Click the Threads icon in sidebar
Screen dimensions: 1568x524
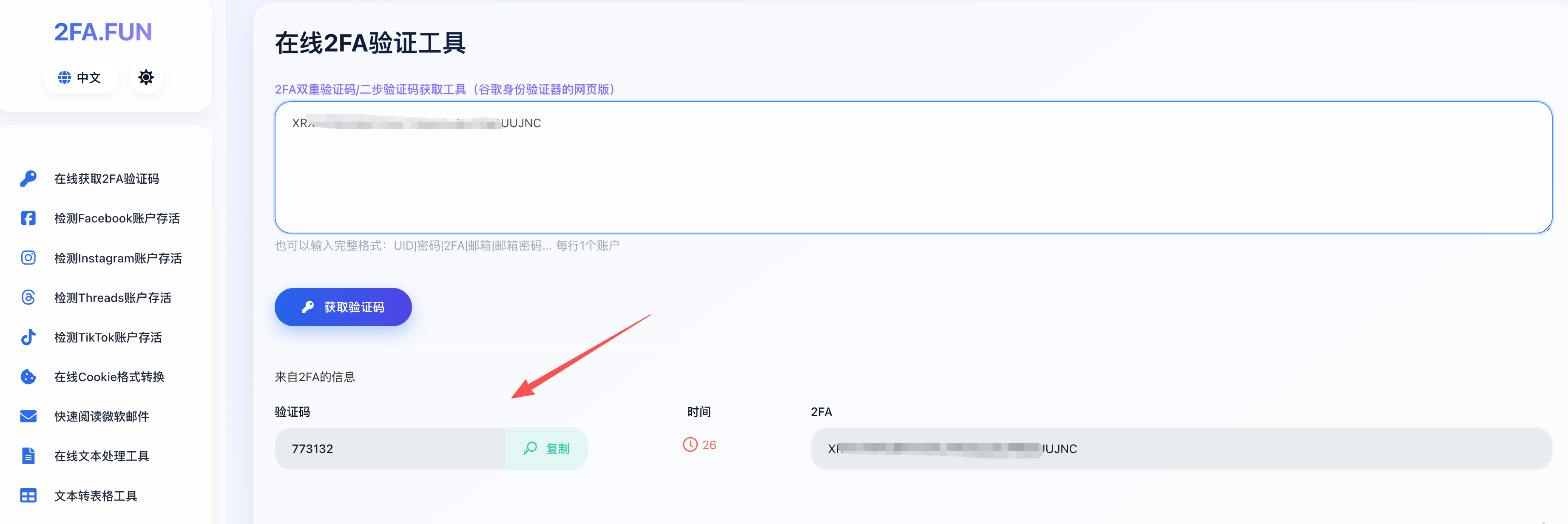point(28,298)
